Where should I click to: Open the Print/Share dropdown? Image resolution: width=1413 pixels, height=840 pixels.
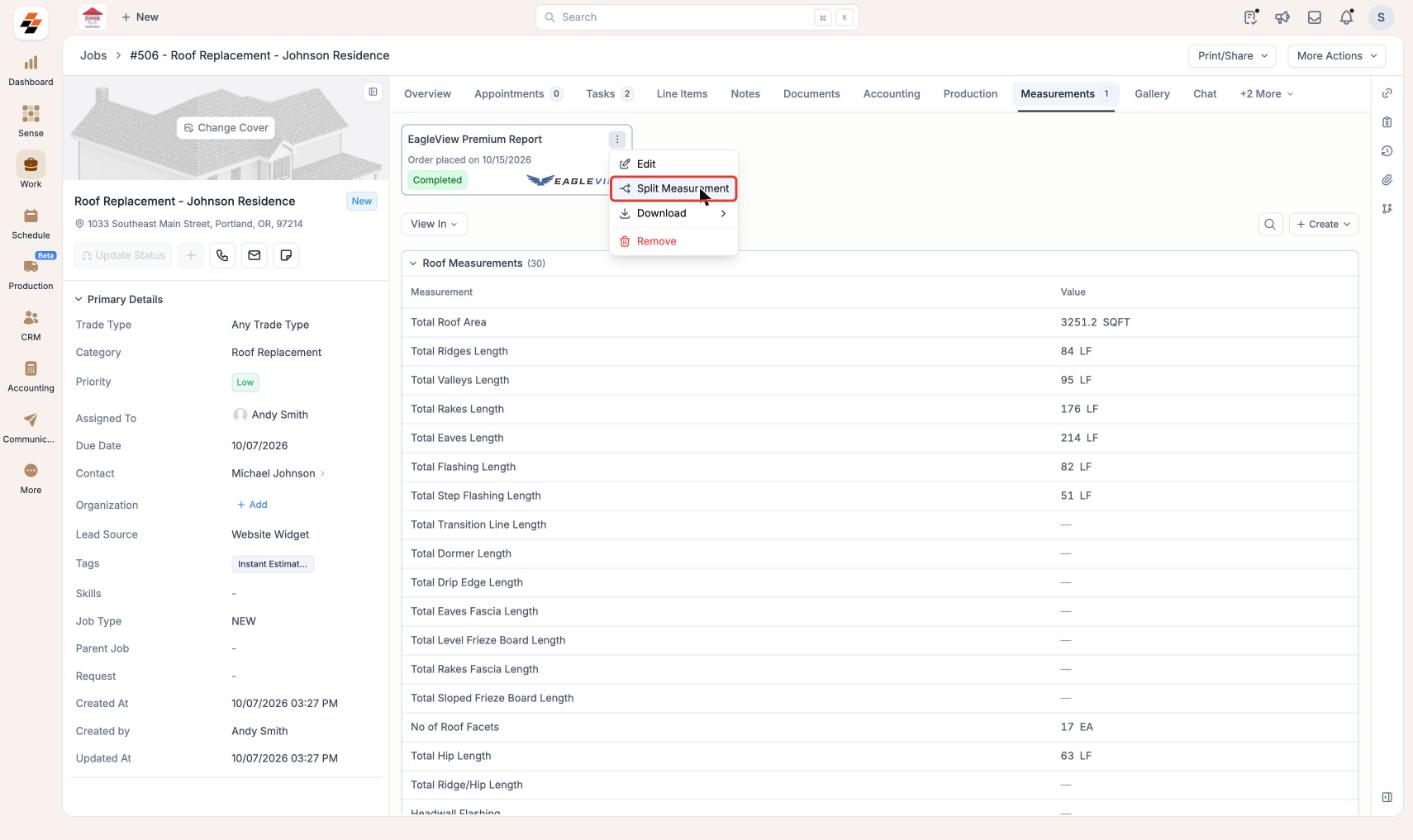tap(1232, 56)
